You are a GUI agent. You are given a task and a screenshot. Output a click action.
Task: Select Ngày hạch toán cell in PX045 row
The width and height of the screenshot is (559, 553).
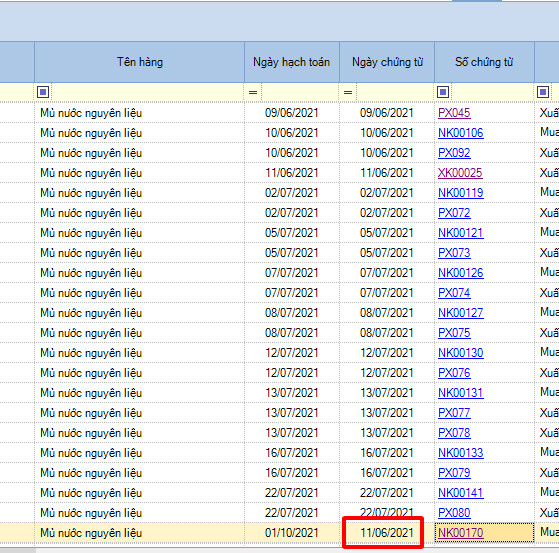click(x=292, y=113)
